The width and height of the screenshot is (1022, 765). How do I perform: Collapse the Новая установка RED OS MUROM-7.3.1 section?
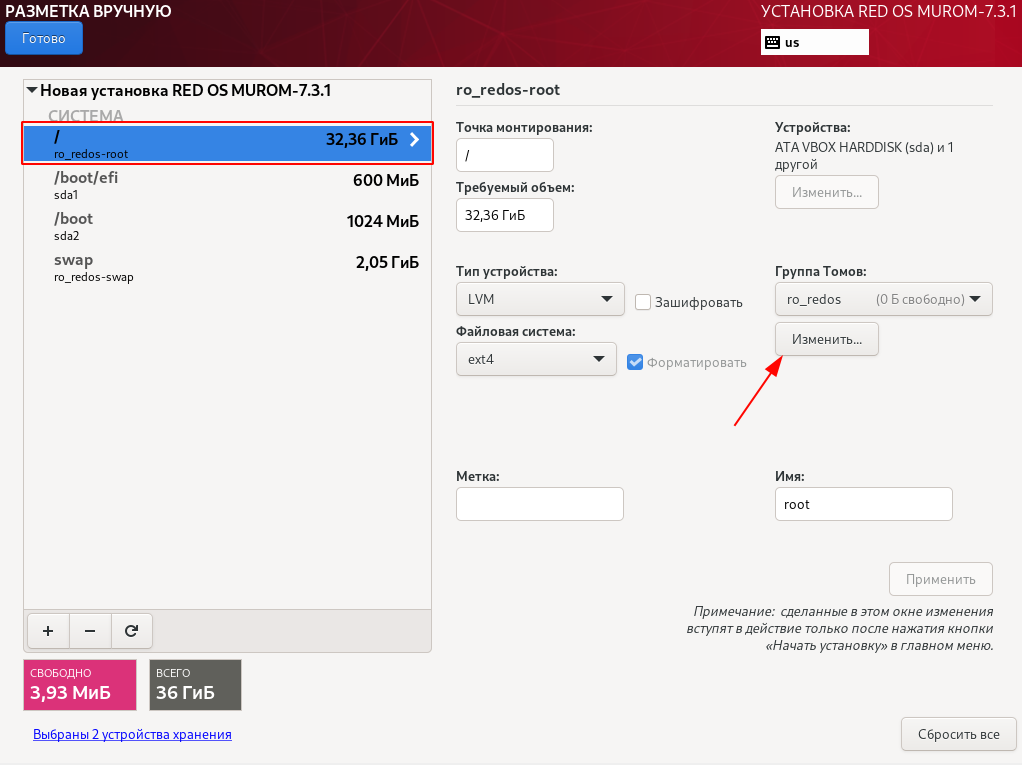click(32, 91)
